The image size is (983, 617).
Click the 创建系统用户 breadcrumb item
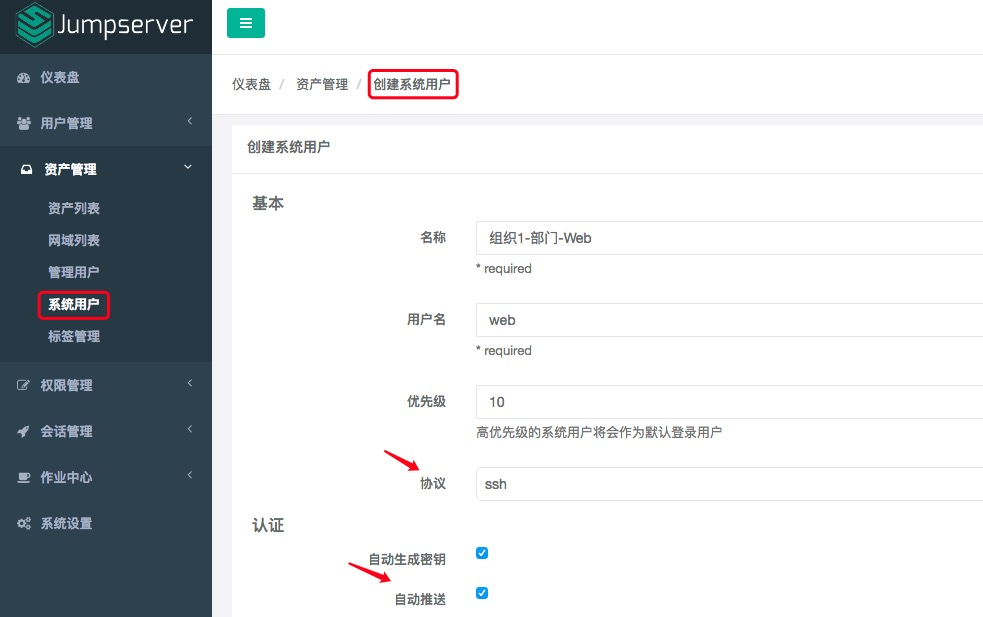click(x=413, y=84)
